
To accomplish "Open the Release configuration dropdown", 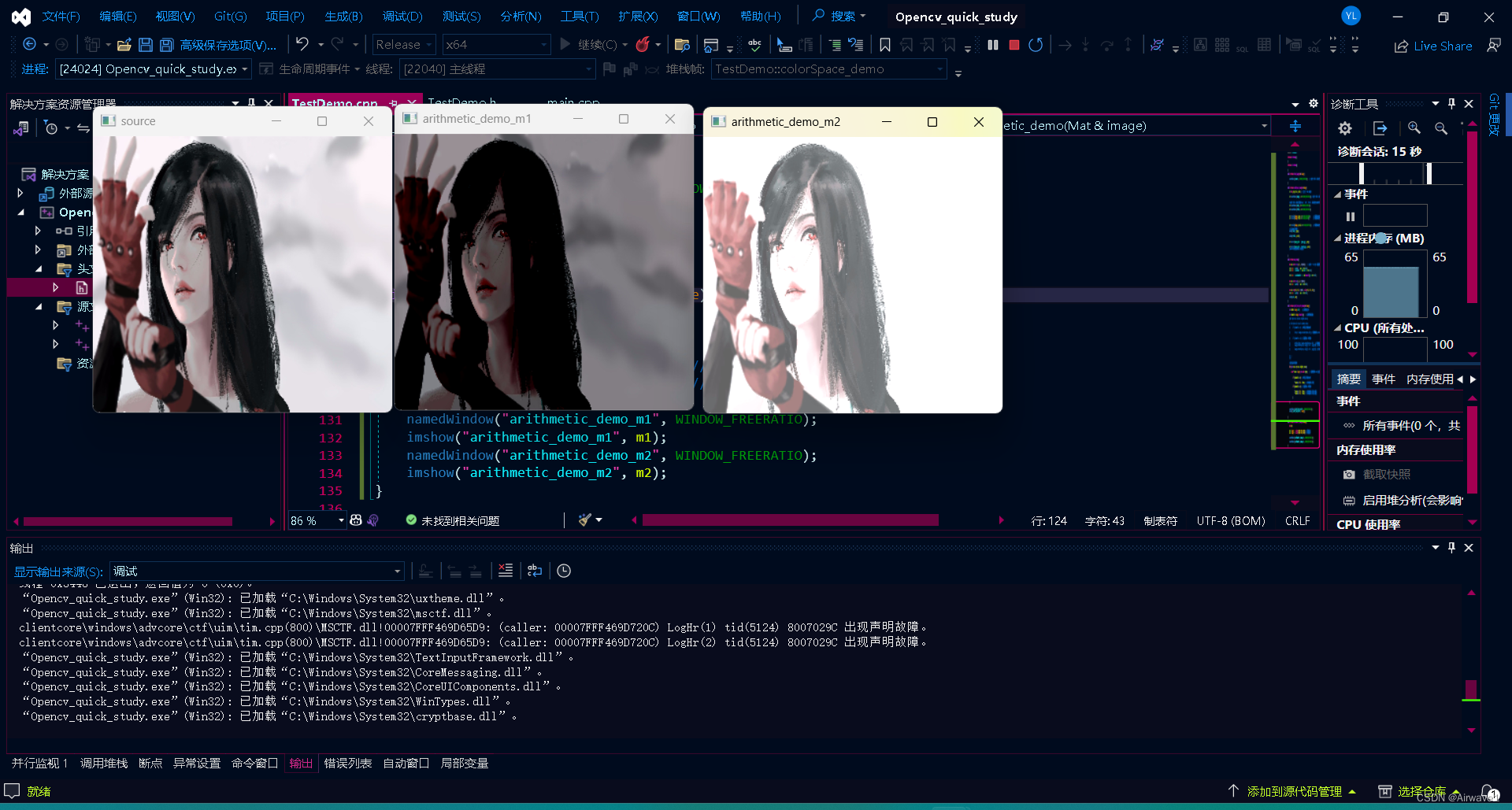I will [404, 45].
